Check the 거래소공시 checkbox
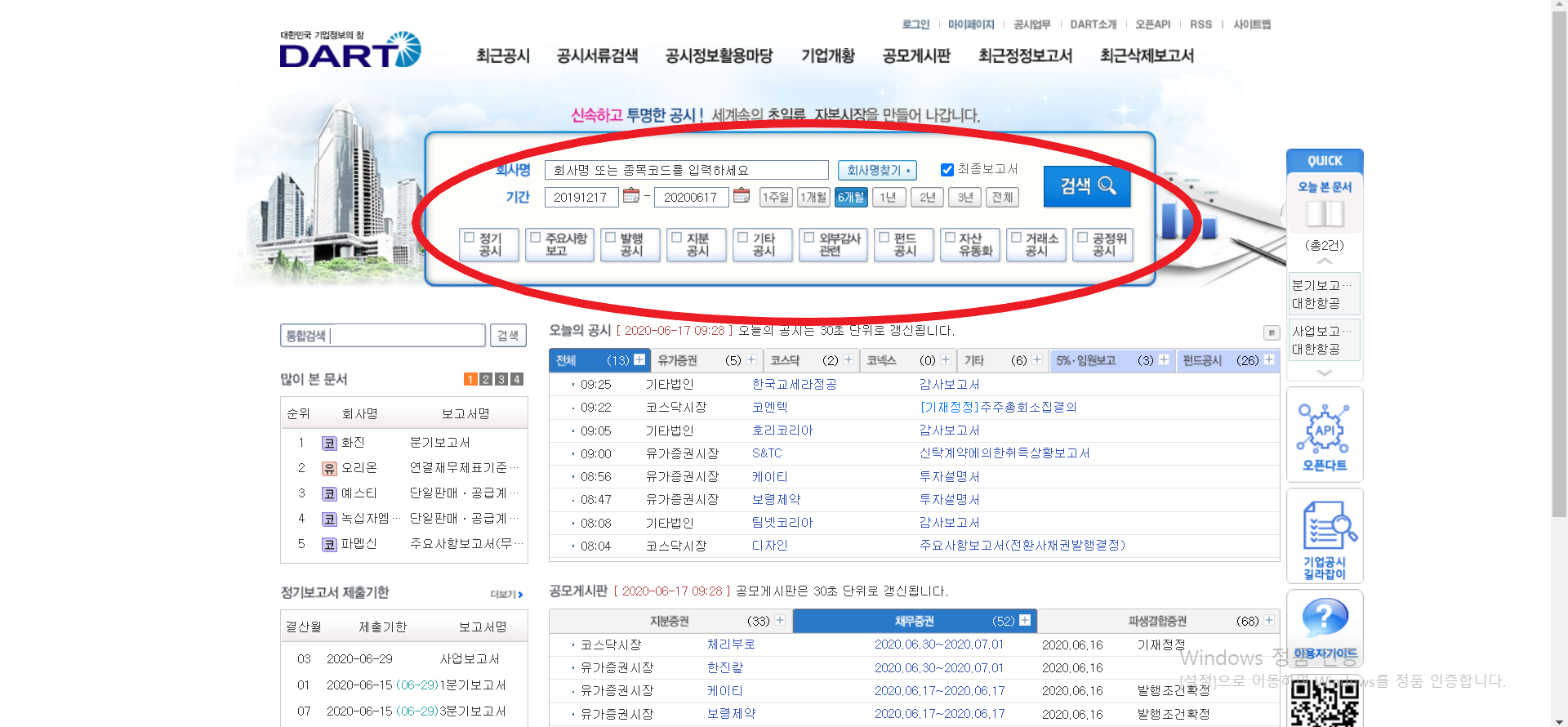 click(x=1016, y=238)
